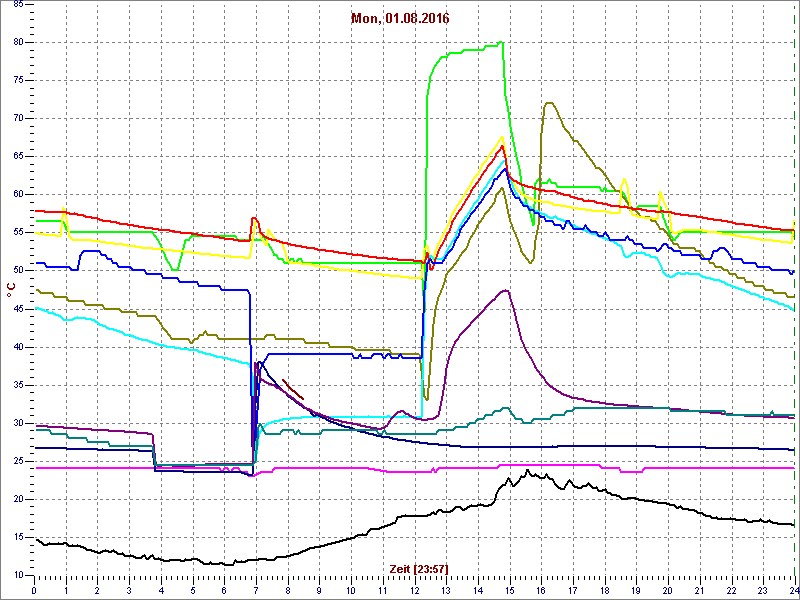Click hour 23 on the time axis
800x600 pixels.
[762, 590]
